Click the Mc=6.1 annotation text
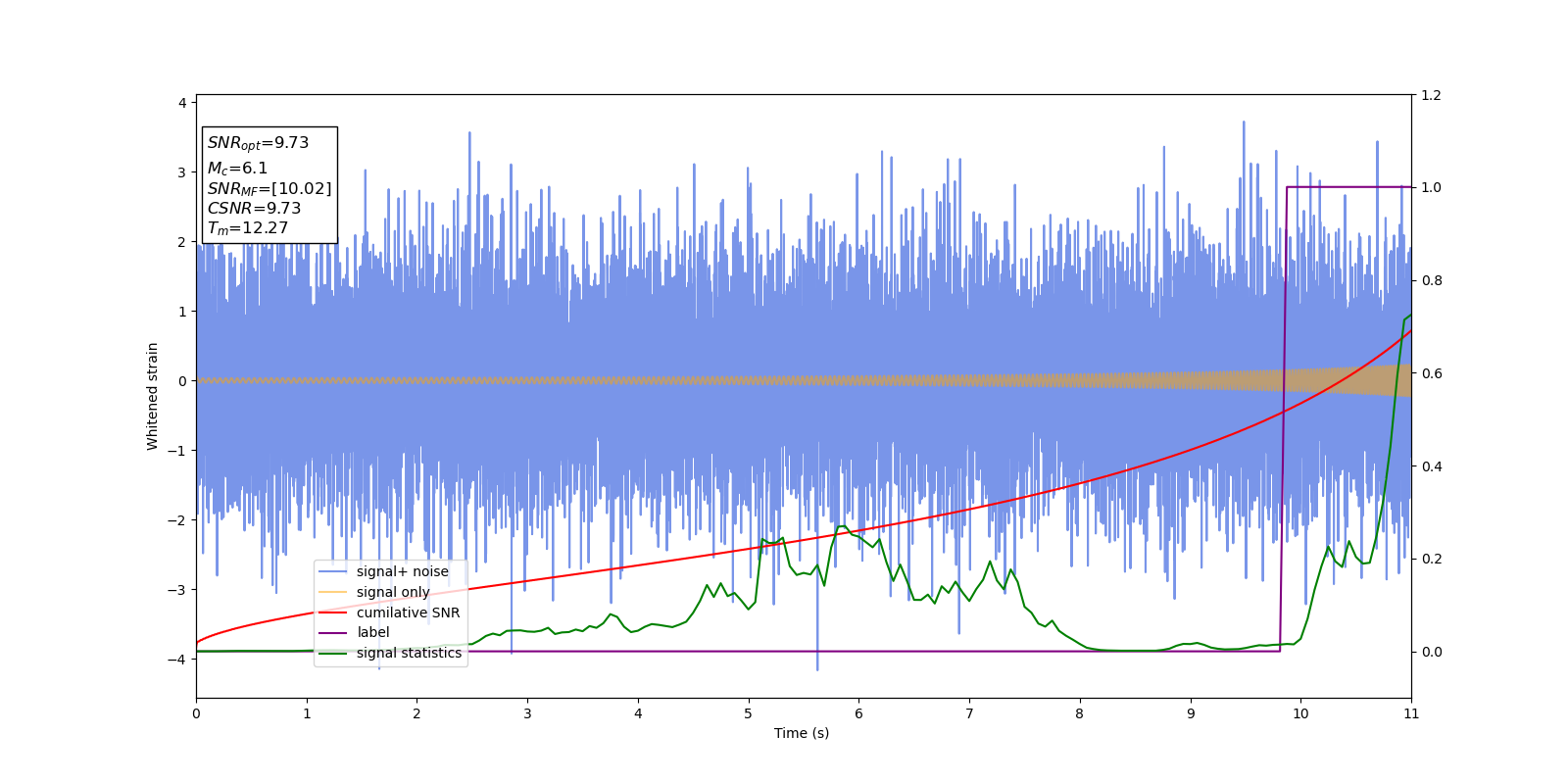The height and width of the screenshot is (784, 1568). click(237, 169)
